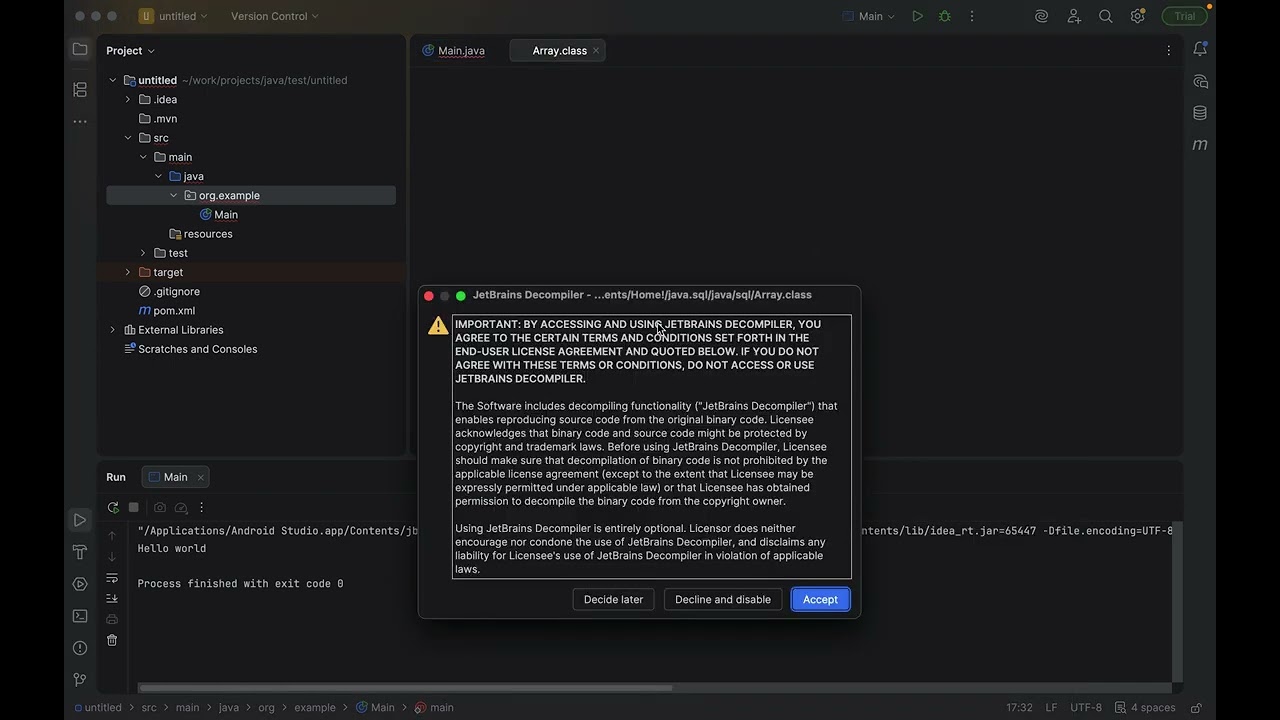Image resolution: width=1280 pixels, height=720 pixels.
Task: Close the Array.class tab
Action: [x=596, y=51]
